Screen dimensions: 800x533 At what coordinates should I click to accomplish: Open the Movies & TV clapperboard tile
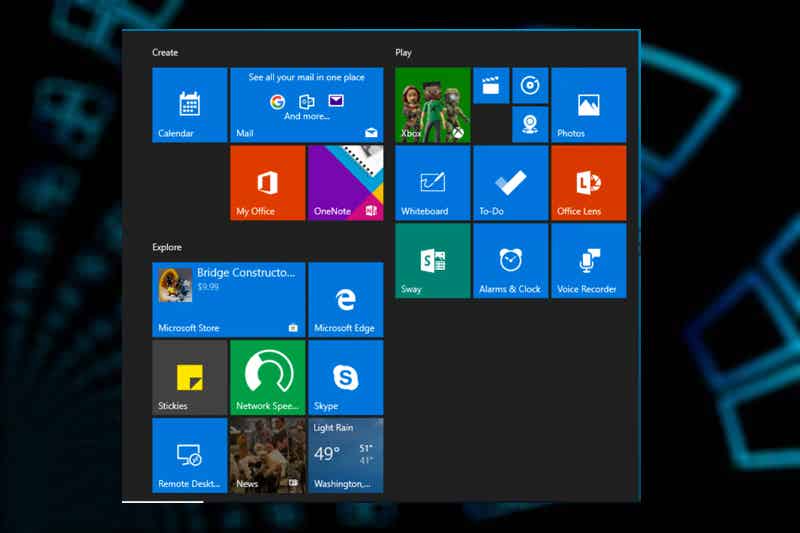(x=491, y=85)
